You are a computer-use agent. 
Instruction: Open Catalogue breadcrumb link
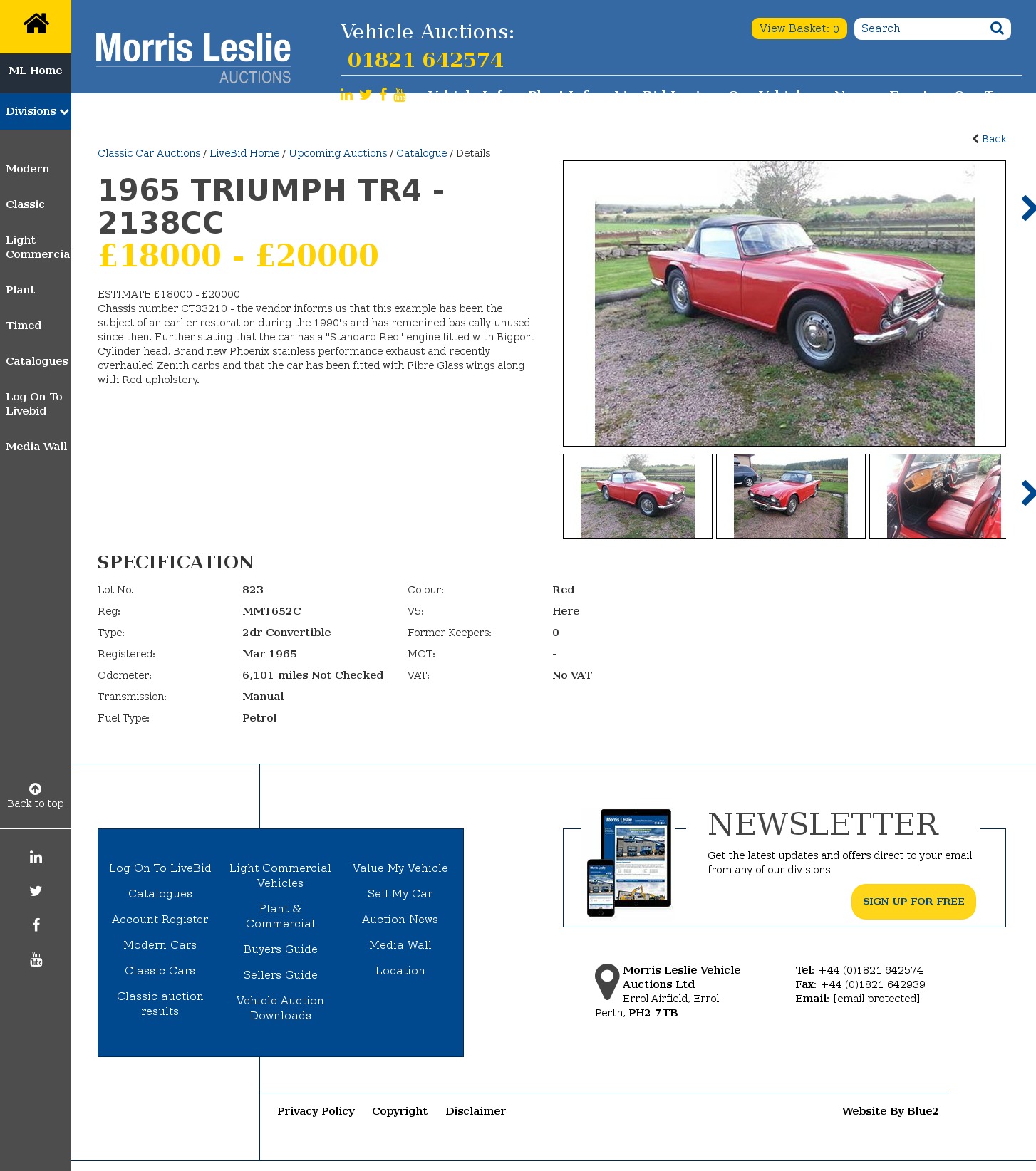[x=422, y=153]
